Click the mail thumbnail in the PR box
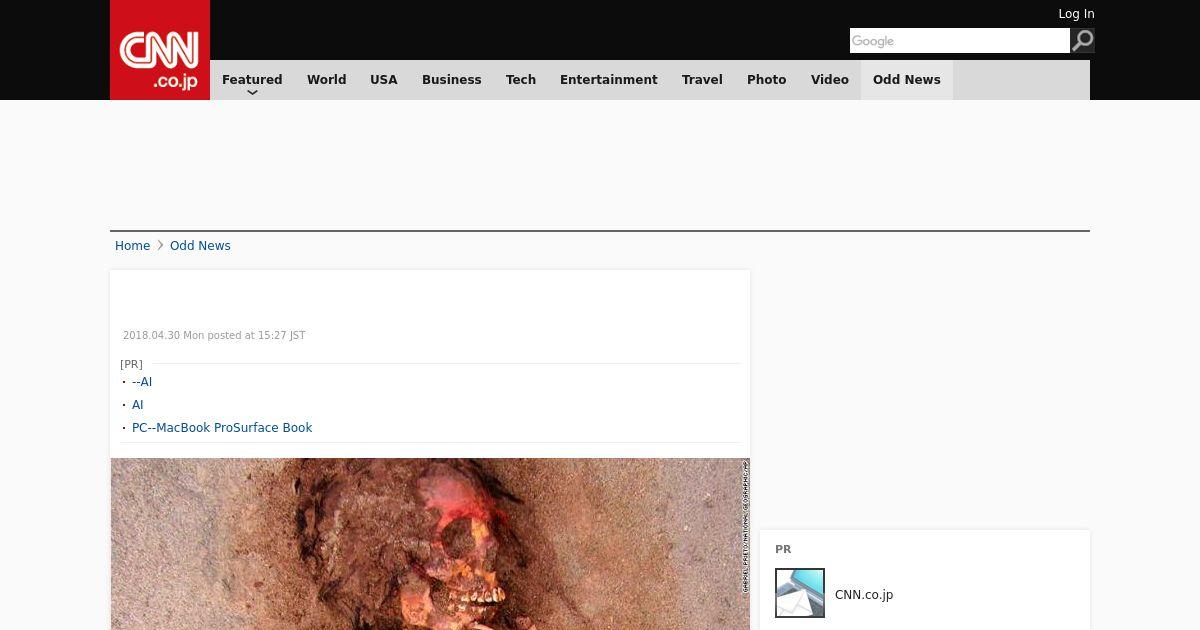 [x=800, y=593]
